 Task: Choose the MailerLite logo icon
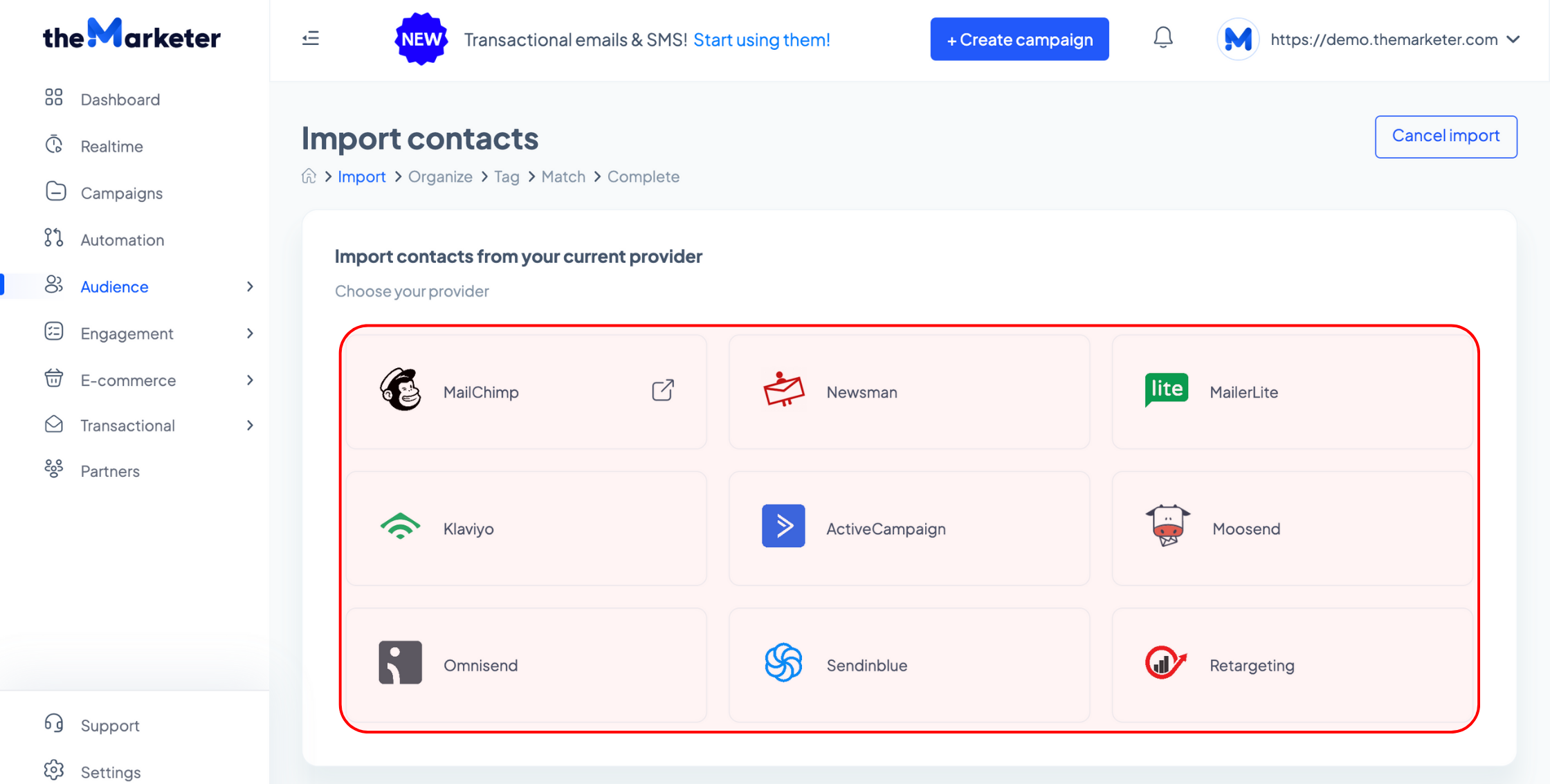(x=1167, y=390)
